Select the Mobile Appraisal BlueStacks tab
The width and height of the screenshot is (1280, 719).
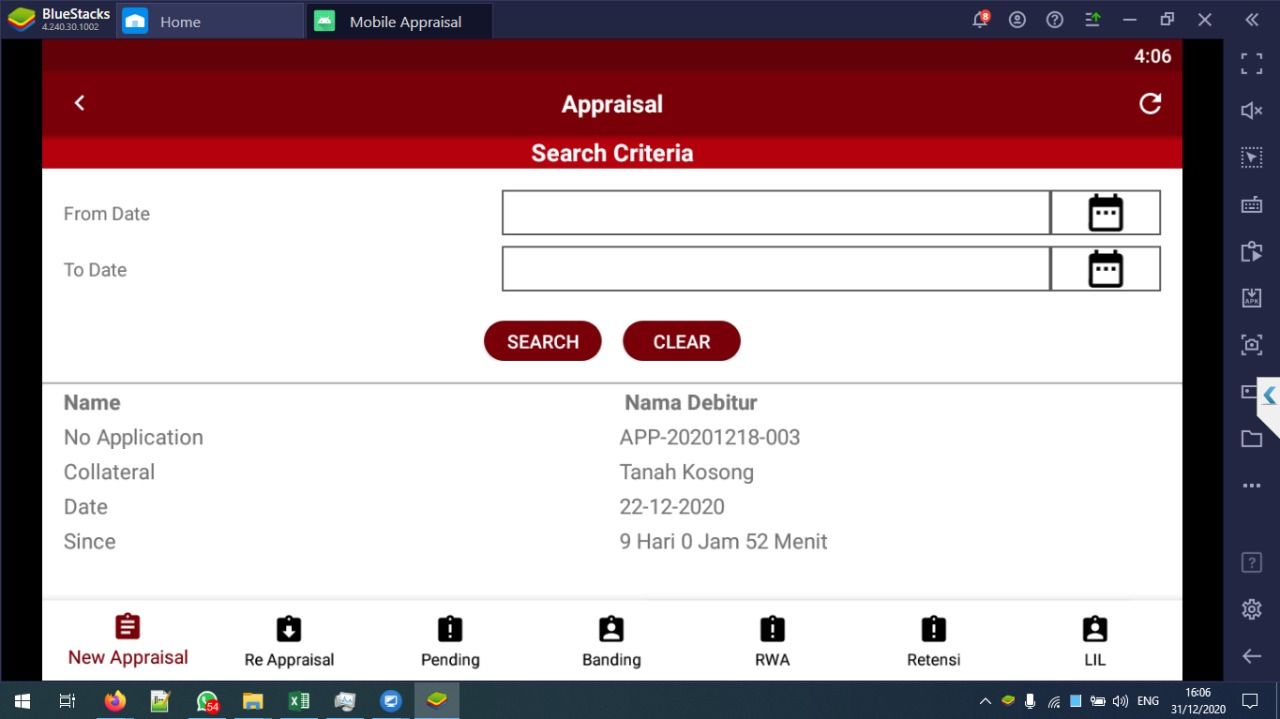(x=400, y=21)
